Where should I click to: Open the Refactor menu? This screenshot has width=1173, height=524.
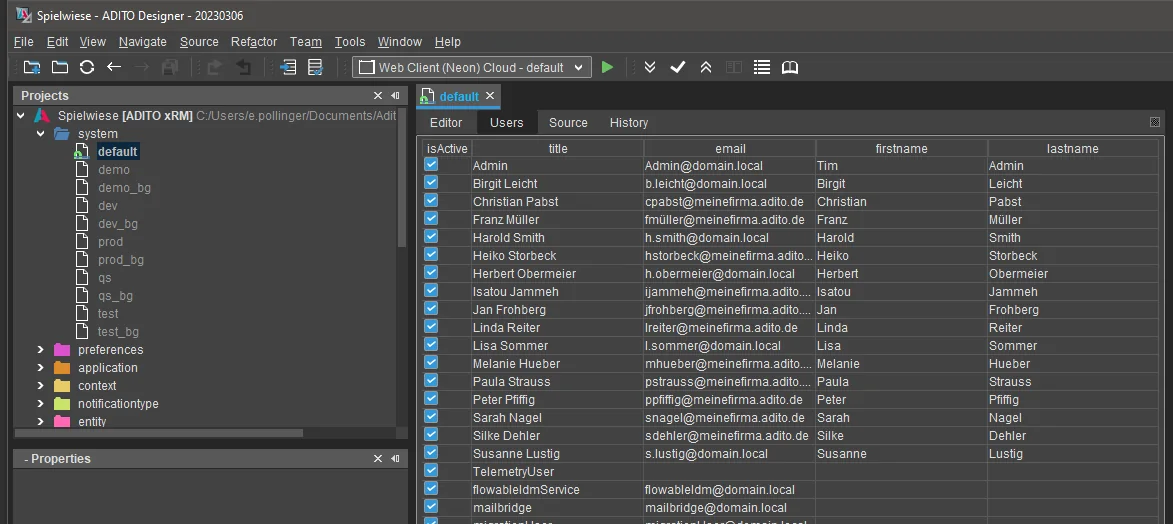(254, 42)
